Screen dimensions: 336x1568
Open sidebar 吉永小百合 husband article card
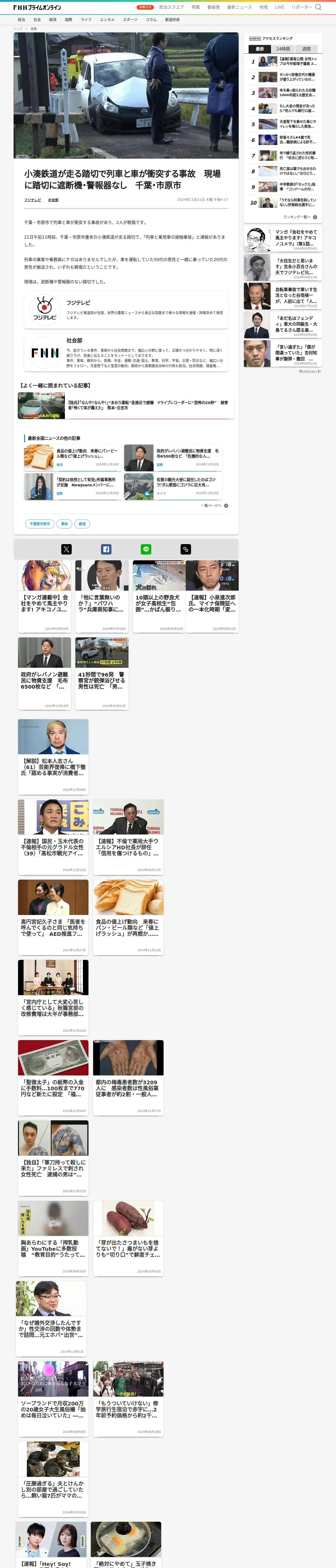tap(283, 268)
